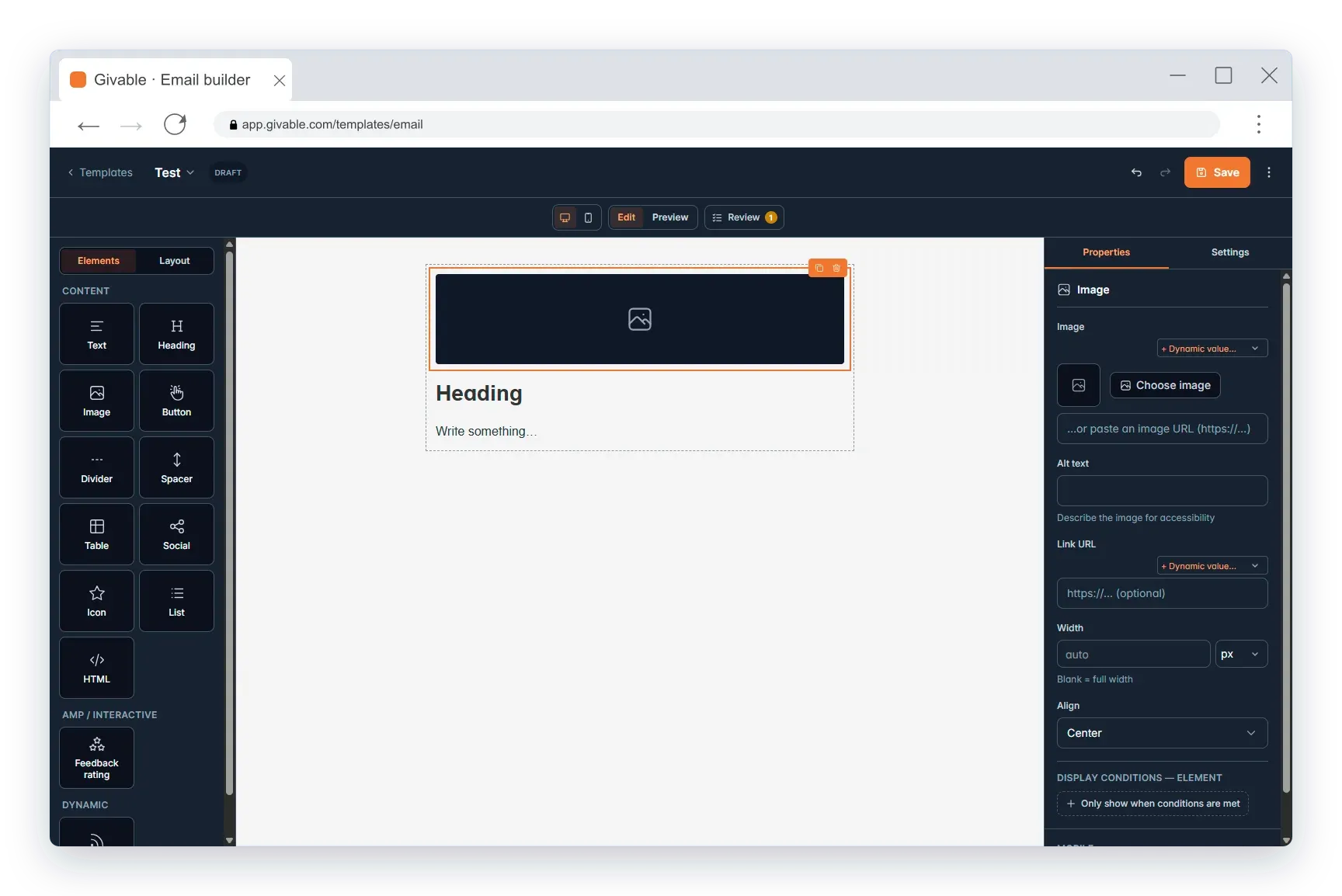
Task: Add a Social element
Action: click(x=176, y=534)
